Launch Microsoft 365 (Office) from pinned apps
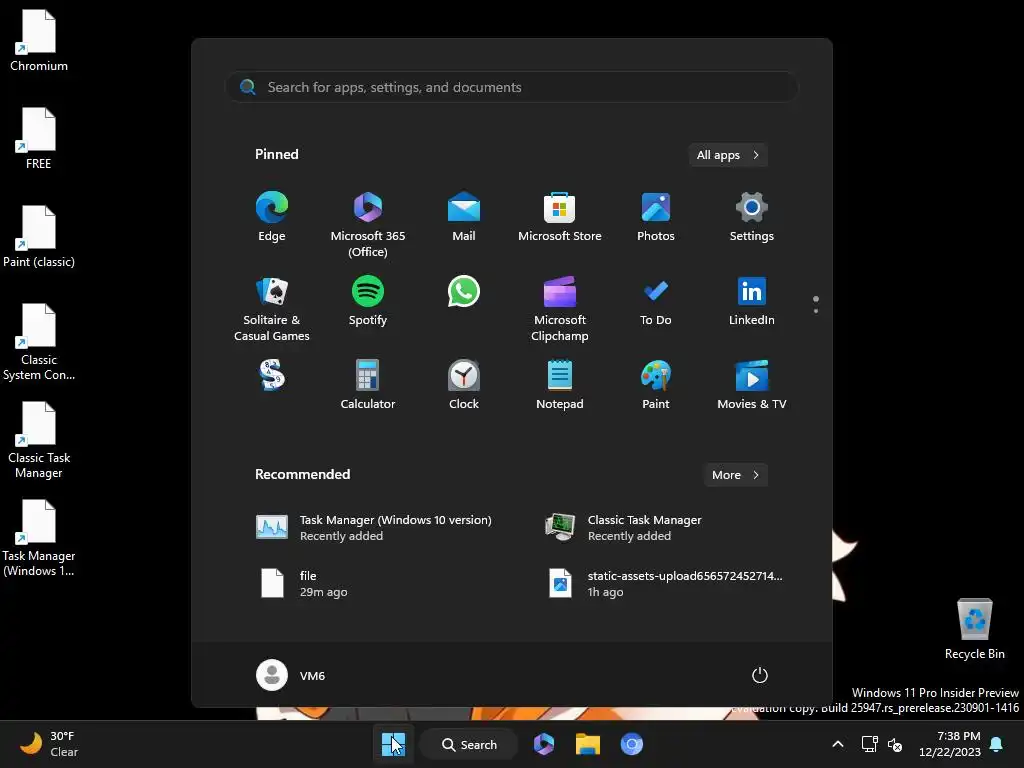Viewport: 1024px width, 768px height. 368,224
